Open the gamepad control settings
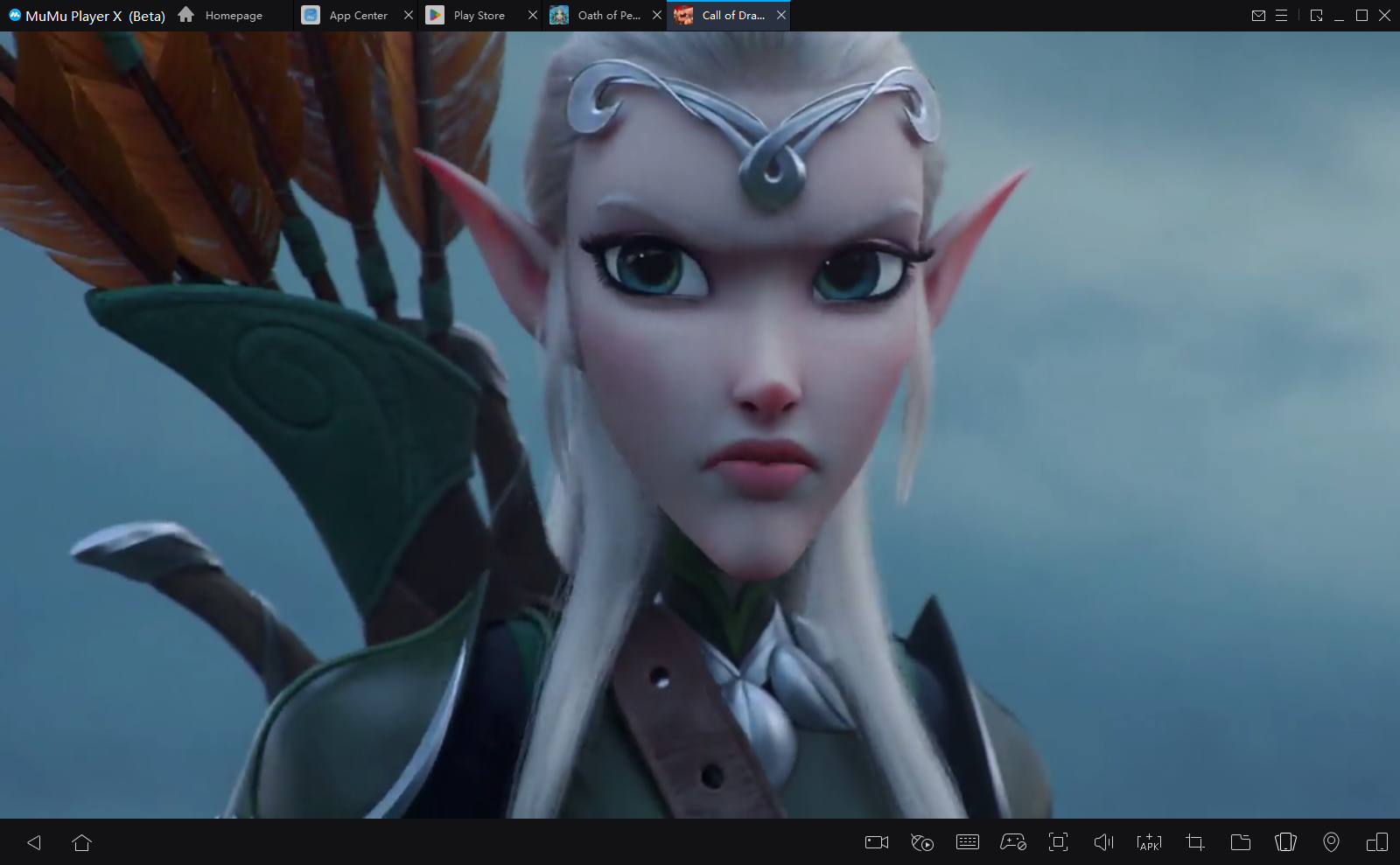 [1013, 842]
